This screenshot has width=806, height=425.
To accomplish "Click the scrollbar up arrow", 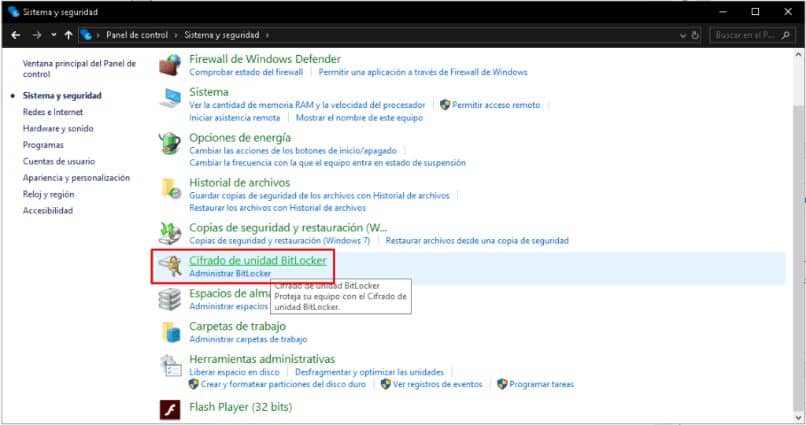I will [798, 54].
